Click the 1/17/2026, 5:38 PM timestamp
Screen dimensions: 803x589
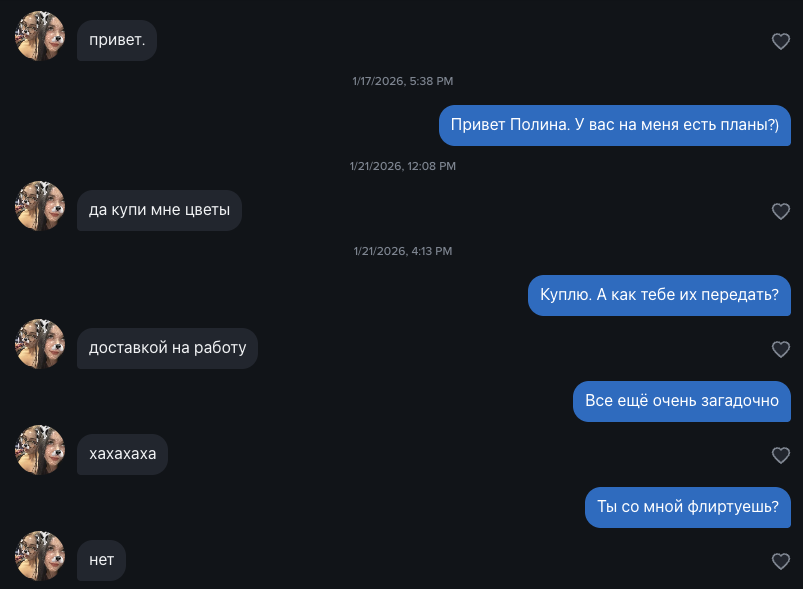[x=403, y=81]
